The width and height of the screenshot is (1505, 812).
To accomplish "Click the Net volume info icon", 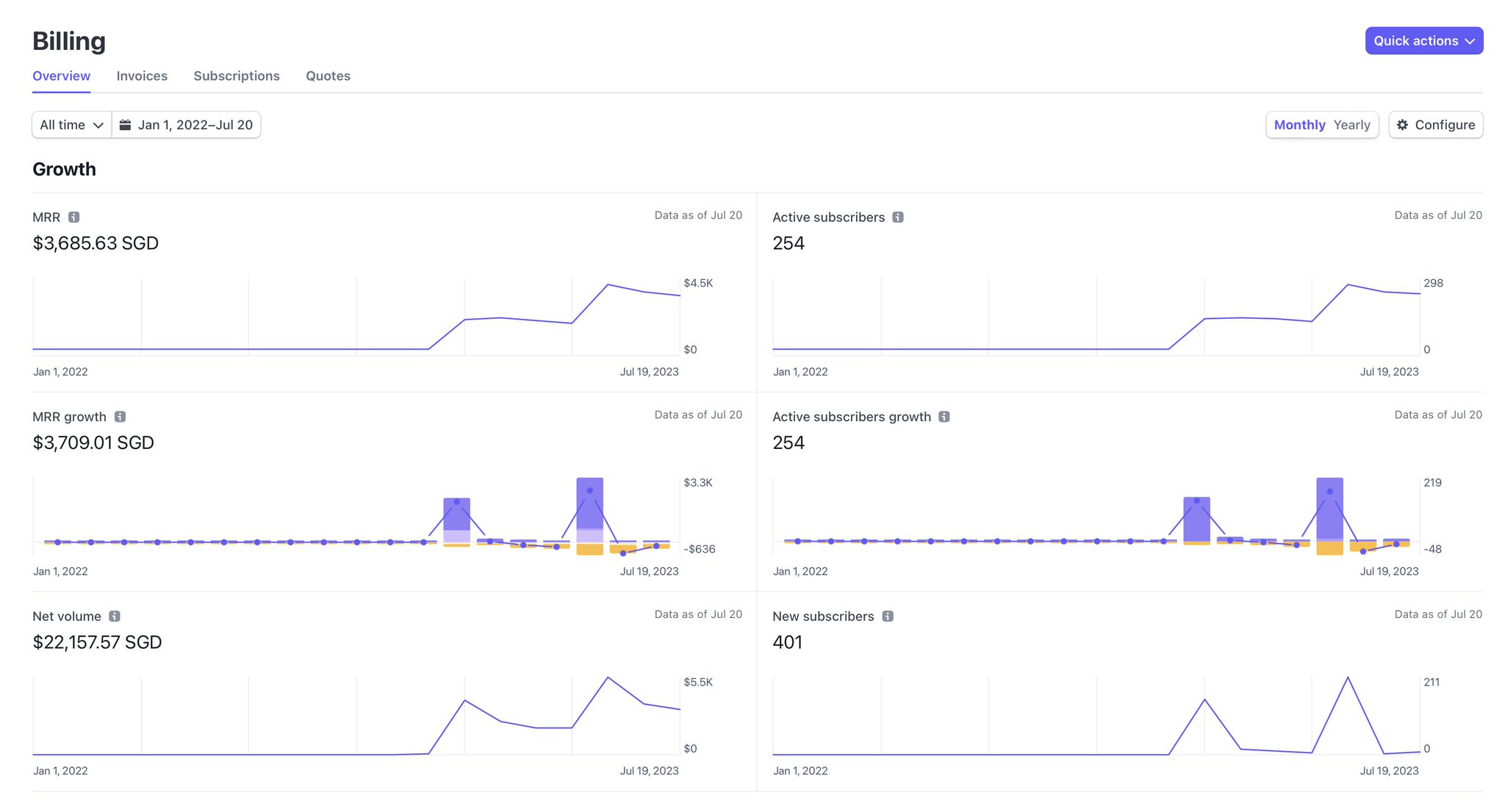I will [115, 616].
